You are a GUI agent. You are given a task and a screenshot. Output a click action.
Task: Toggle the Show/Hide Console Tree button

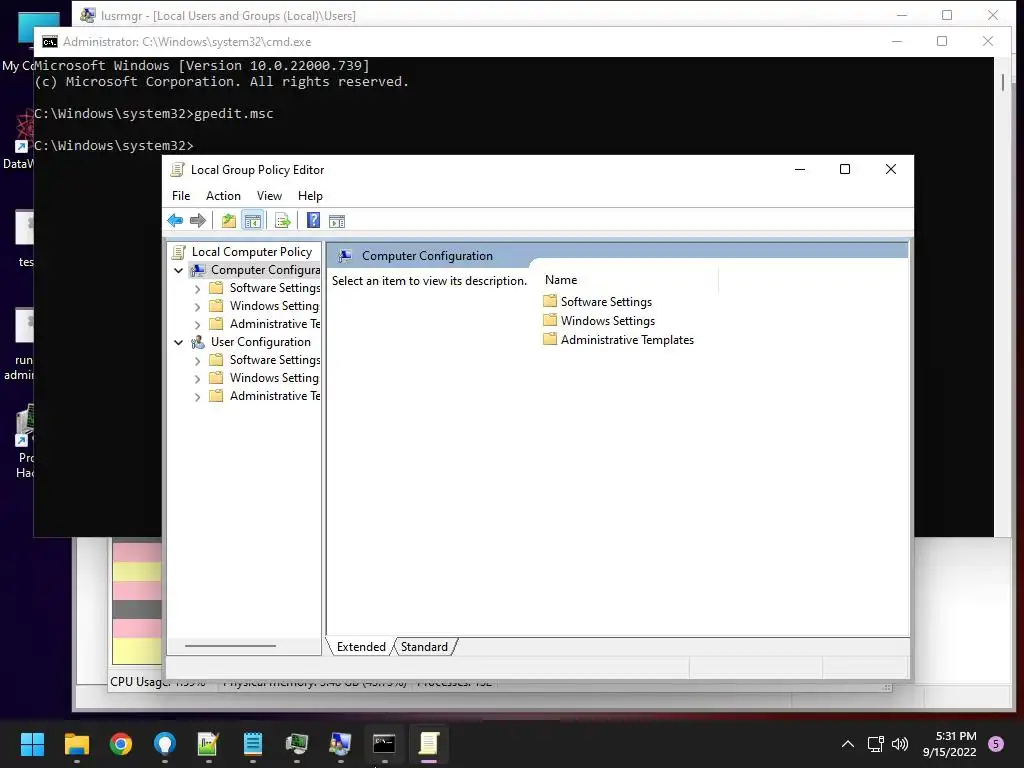coord(253,221)
